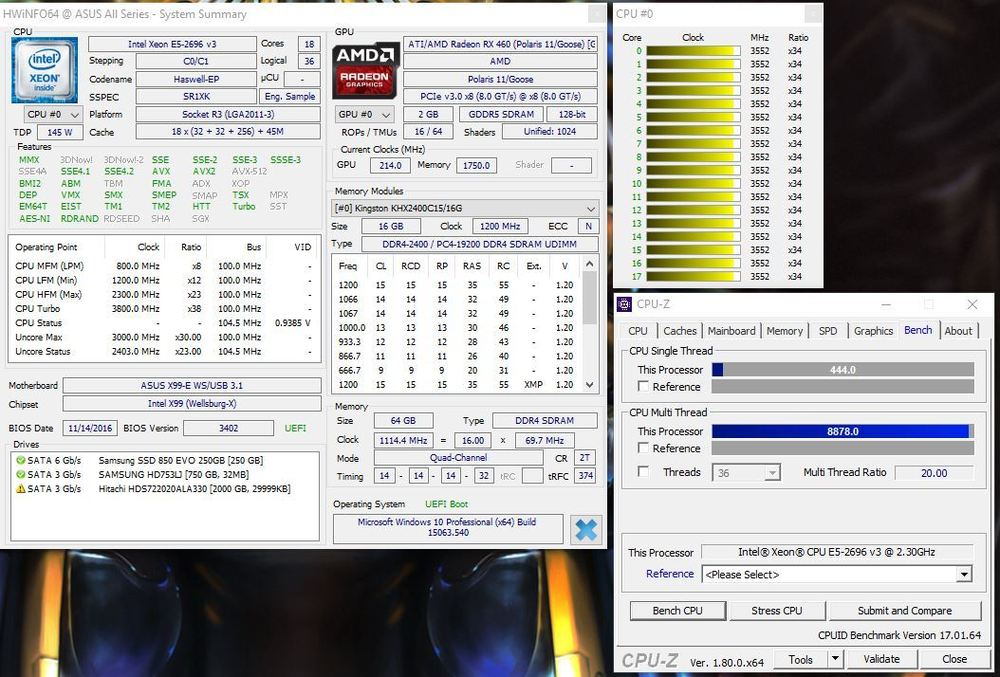
Task: Click the GPU clock value 214.0
Action: [x=390, y=166]
